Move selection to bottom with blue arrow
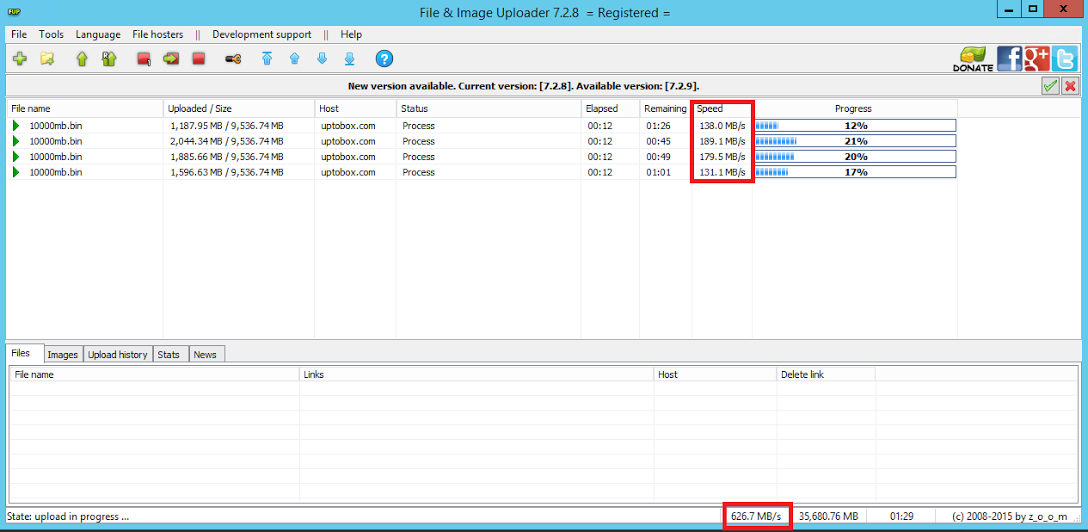Screen dimensions: 1088x532 pos(350,60)
